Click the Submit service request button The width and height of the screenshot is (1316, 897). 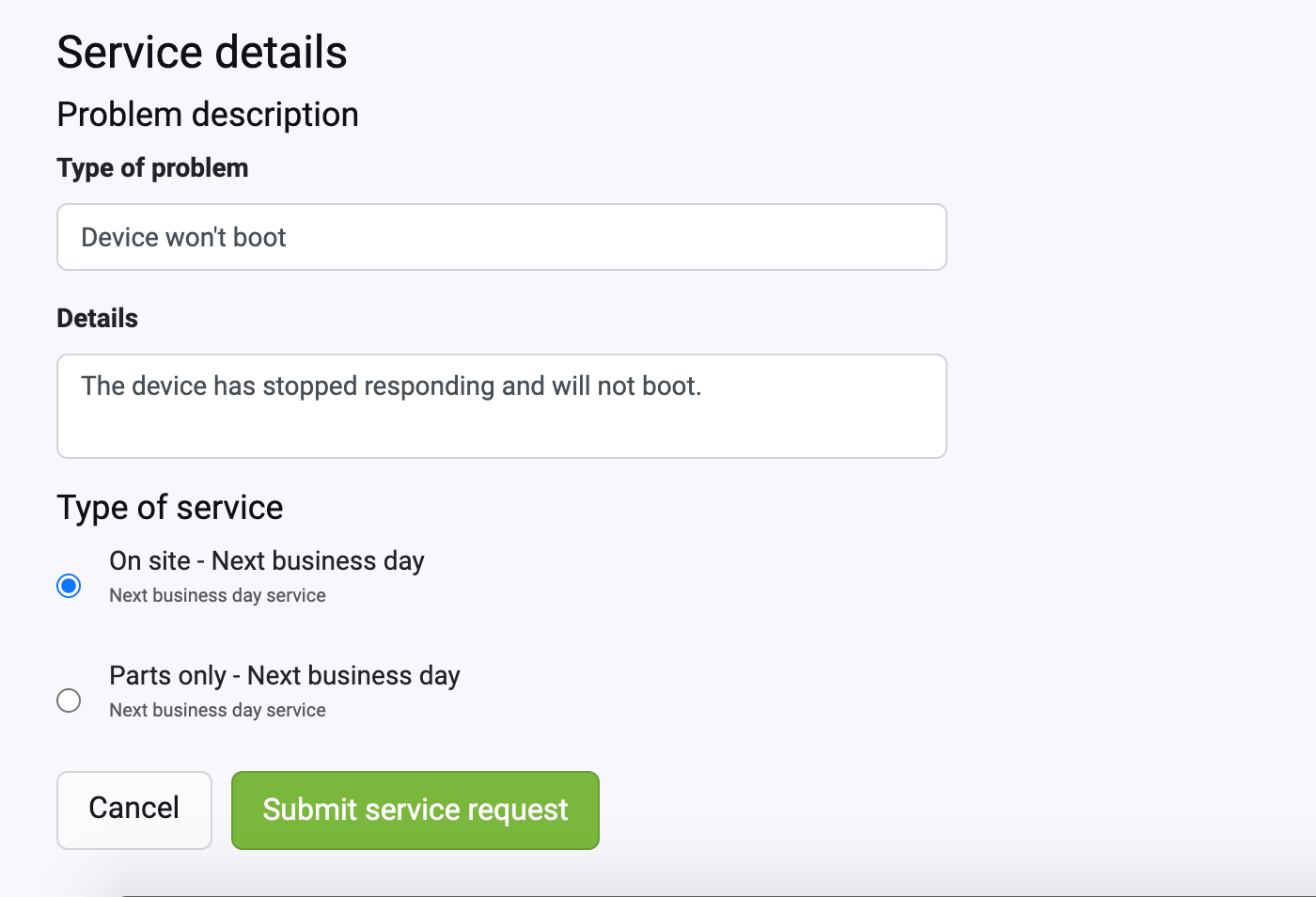[415, 810]
